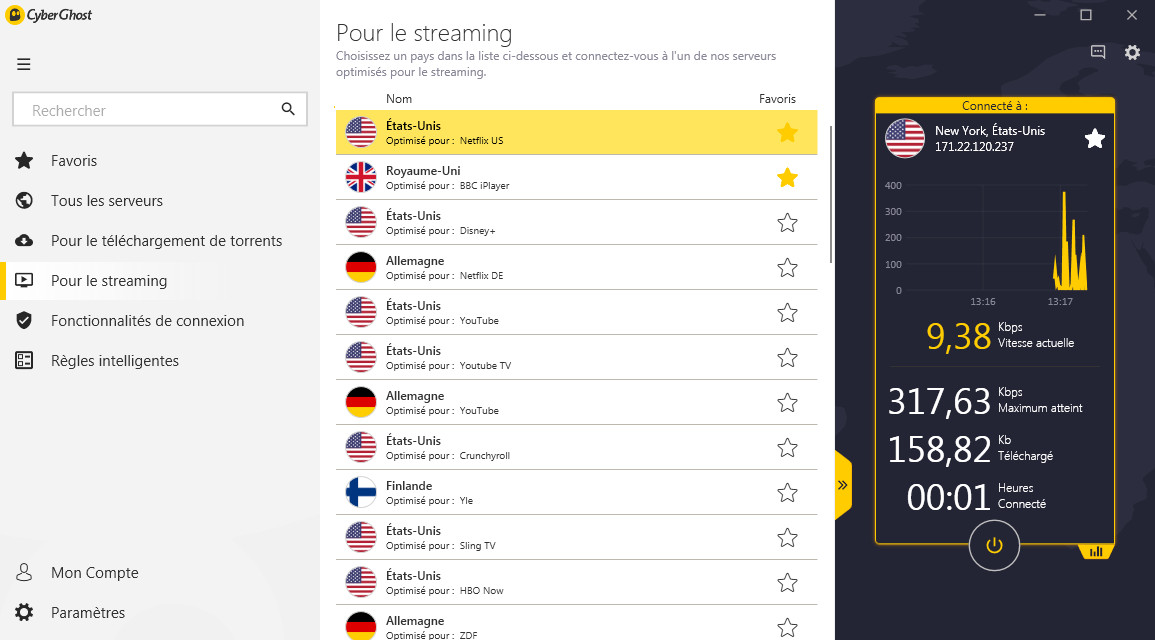Click the Finland flag icon
1155x640 pixels.
(361, 493)
